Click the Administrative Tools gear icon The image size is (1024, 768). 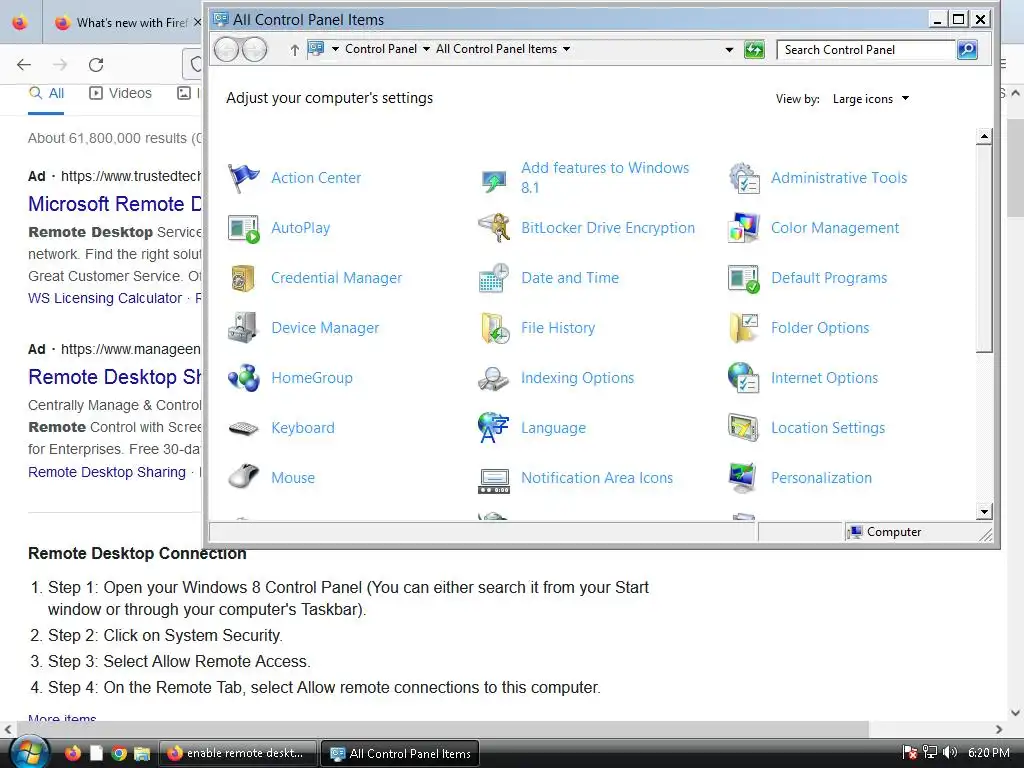pyautogui.click(x=744, y=178)
